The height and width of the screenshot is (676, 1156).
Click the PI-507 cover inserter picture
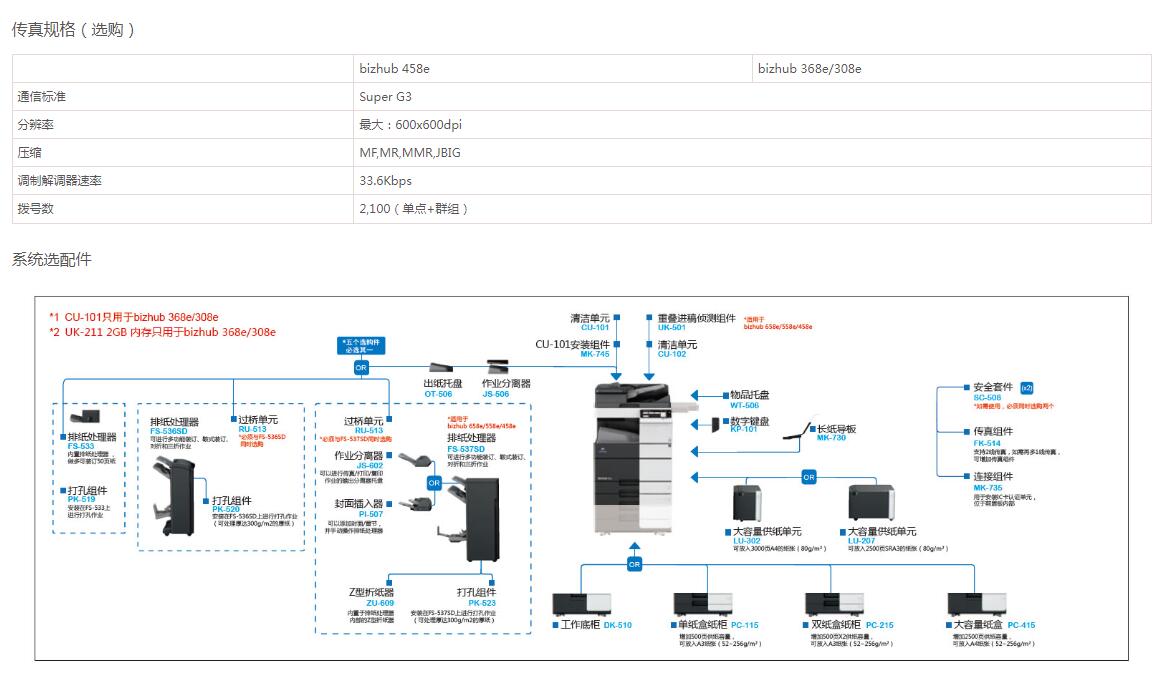(416, 504)
